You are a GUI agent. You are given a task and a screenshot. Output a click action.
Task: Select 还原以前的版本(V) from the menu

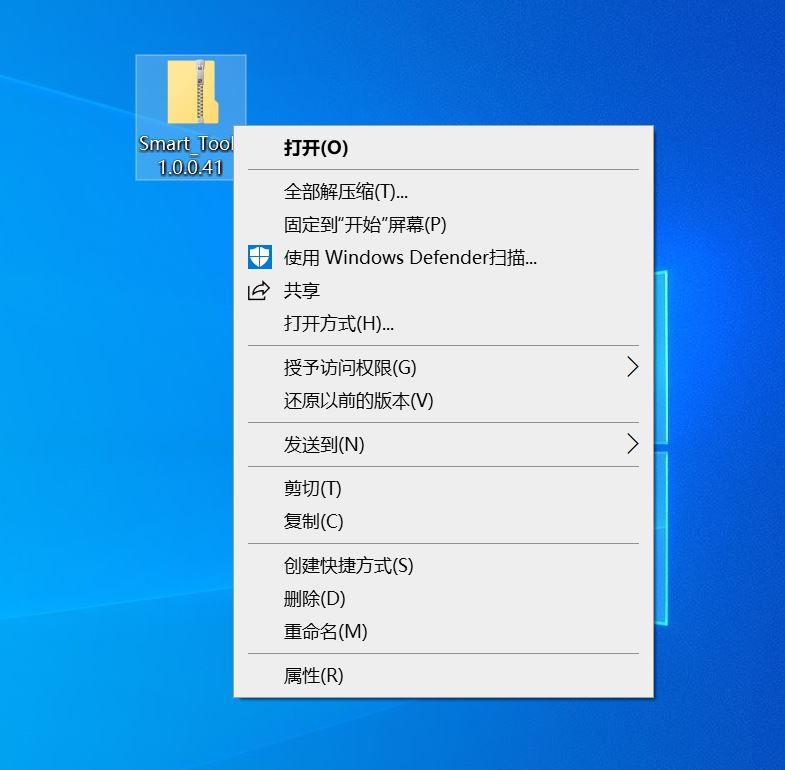[x=358, y=401]
